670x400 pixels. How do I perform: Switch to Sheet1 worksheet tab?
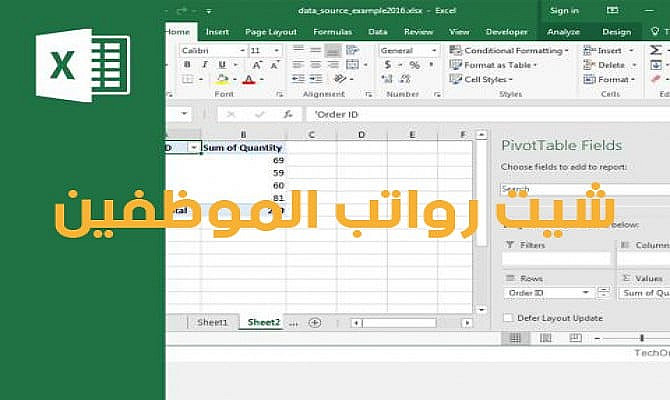(x=212, y=323)
